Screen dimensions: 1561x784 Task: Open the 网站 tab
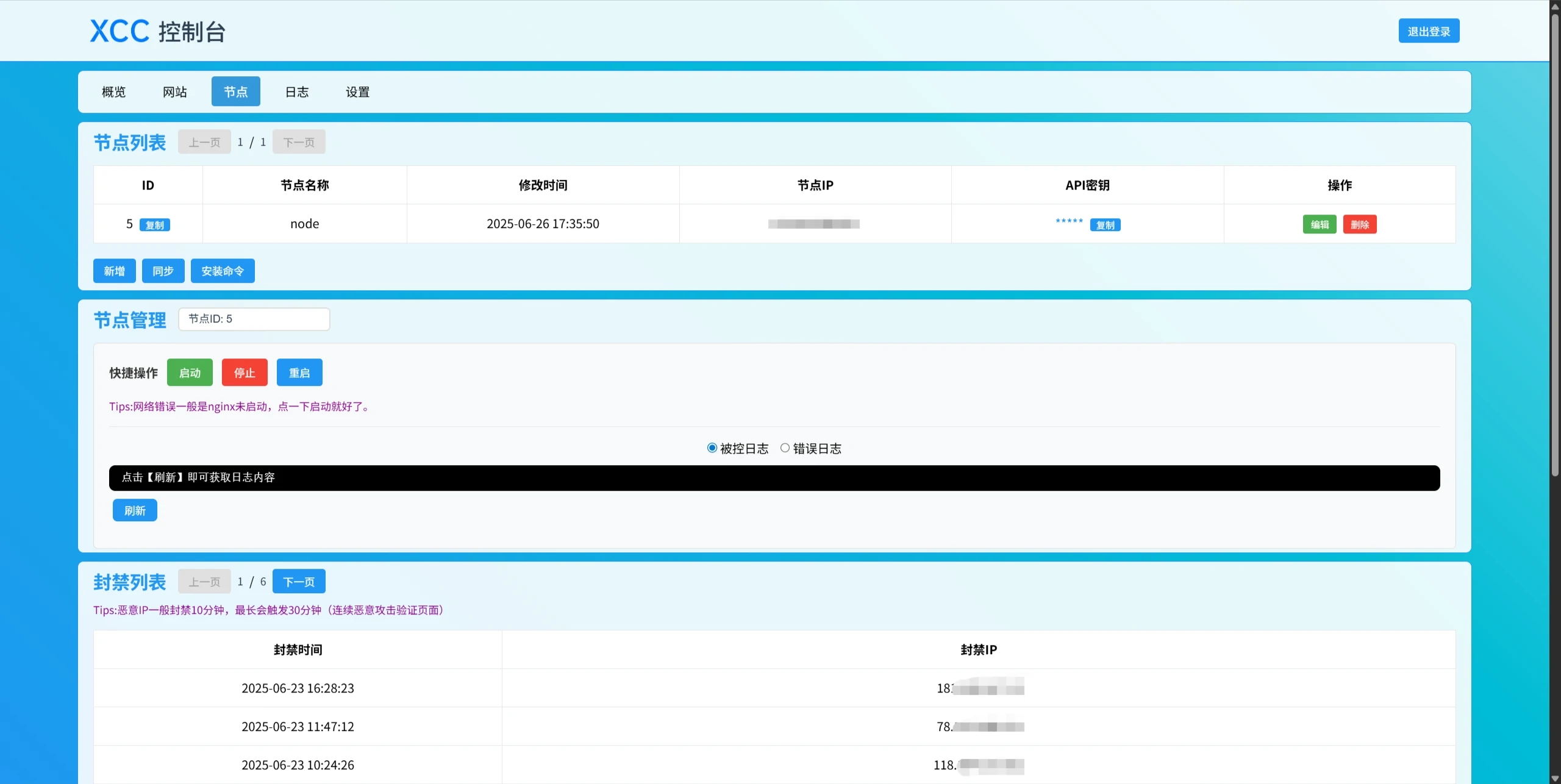(x=175, y=92)
